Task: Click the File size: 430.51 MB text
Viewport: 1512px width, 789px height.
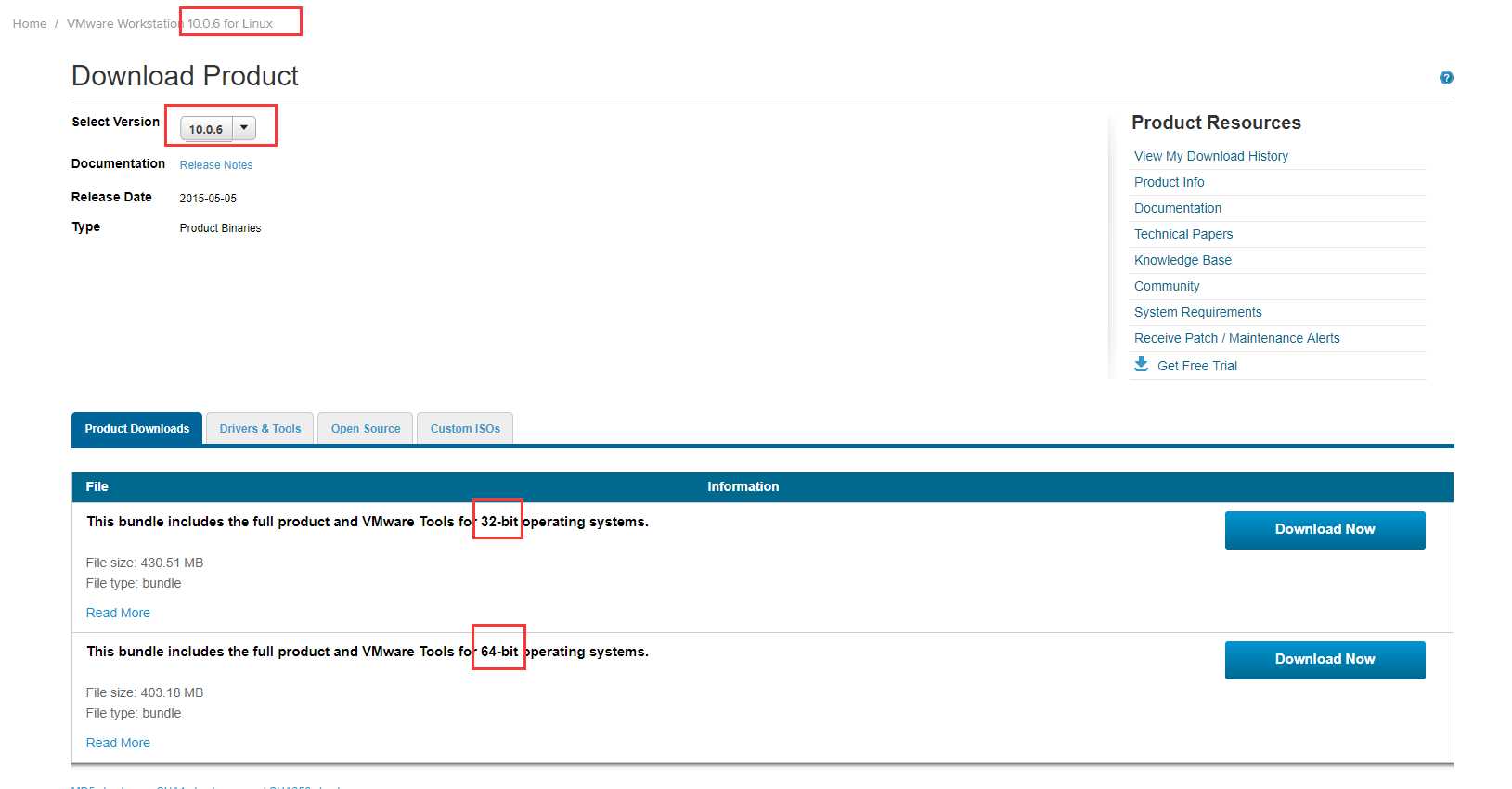Action: click(x=145, y=563)
